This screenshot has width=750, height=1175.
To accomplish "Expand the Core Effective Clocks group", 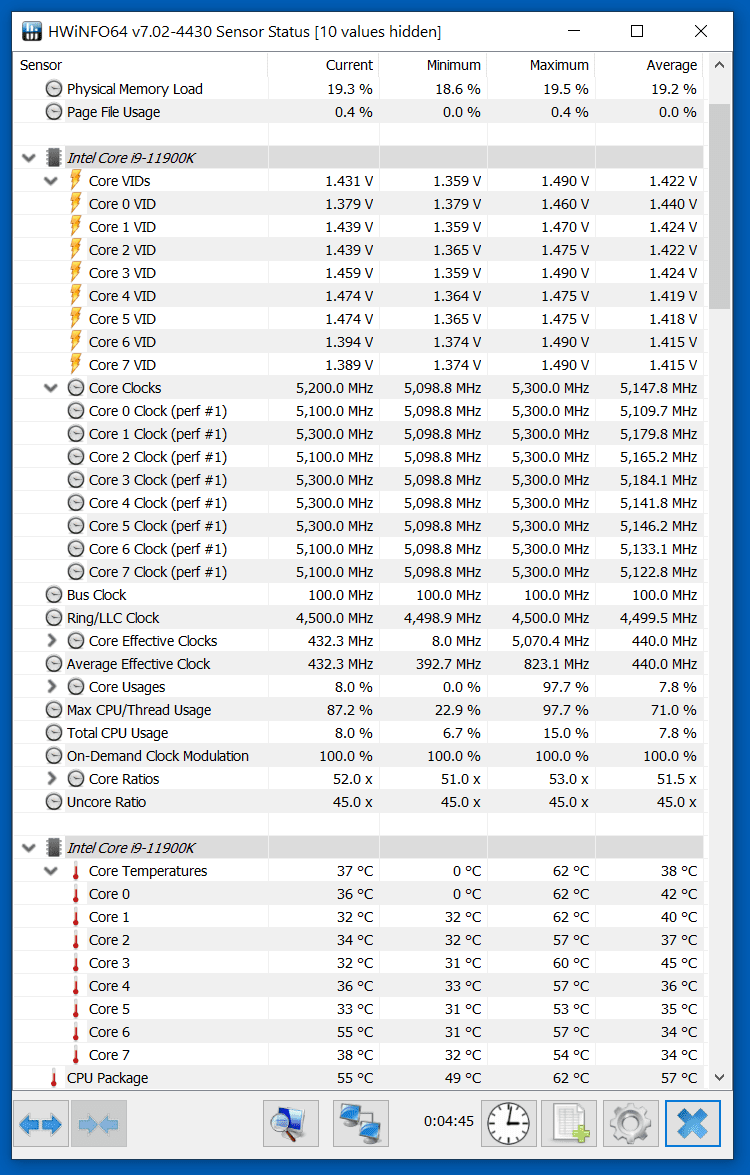I will (x=51, y=641).
